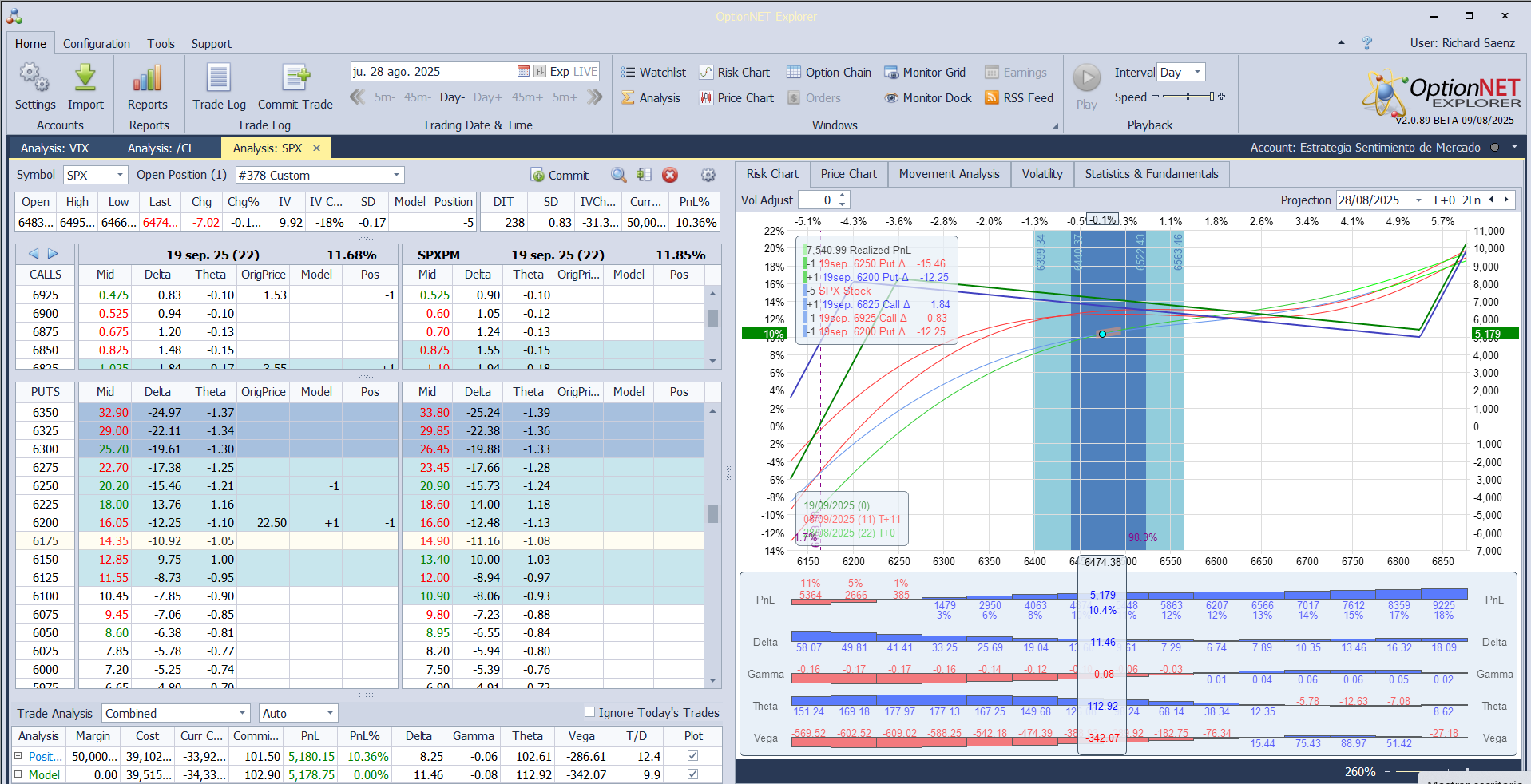This screenshot has width=1531, height=784.
Task: Expand the Model analysis row
Action: [x=18, y=774]
